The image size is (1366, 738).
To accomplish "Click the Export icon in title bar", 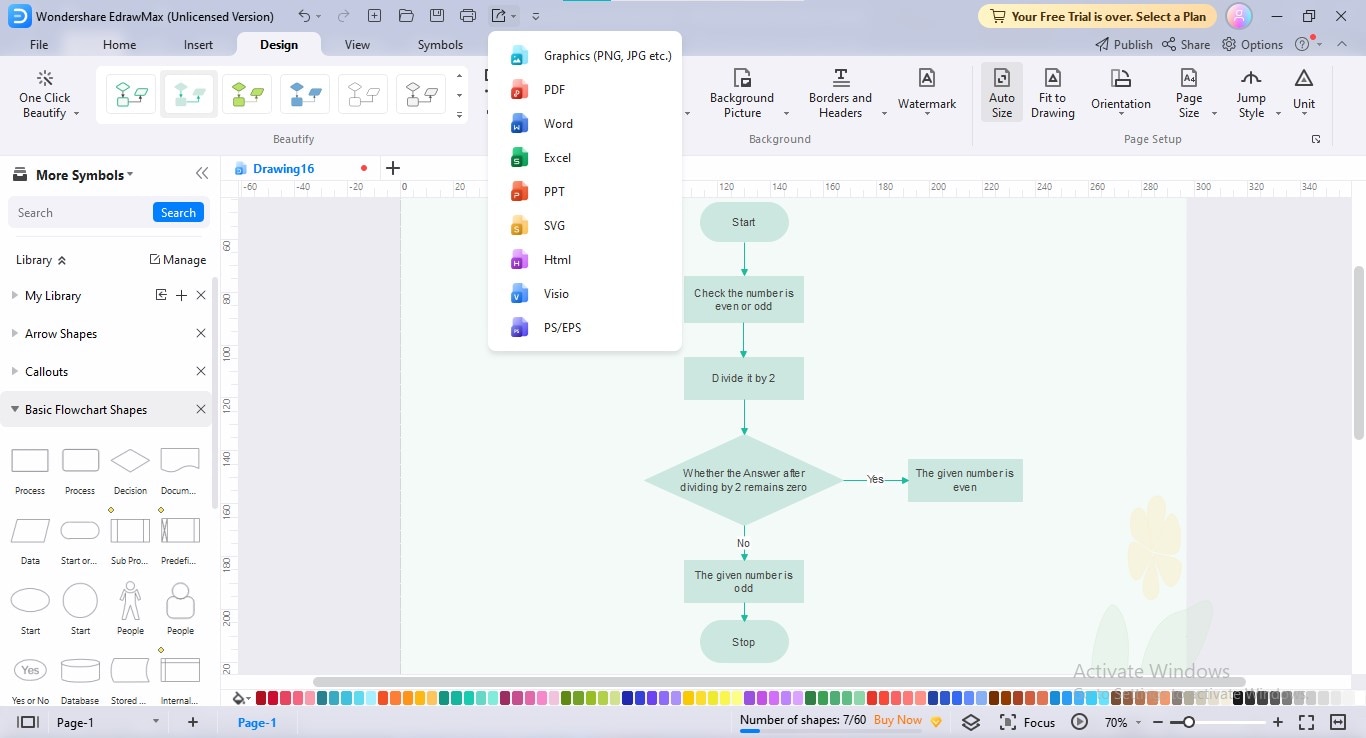I will 499,16.
